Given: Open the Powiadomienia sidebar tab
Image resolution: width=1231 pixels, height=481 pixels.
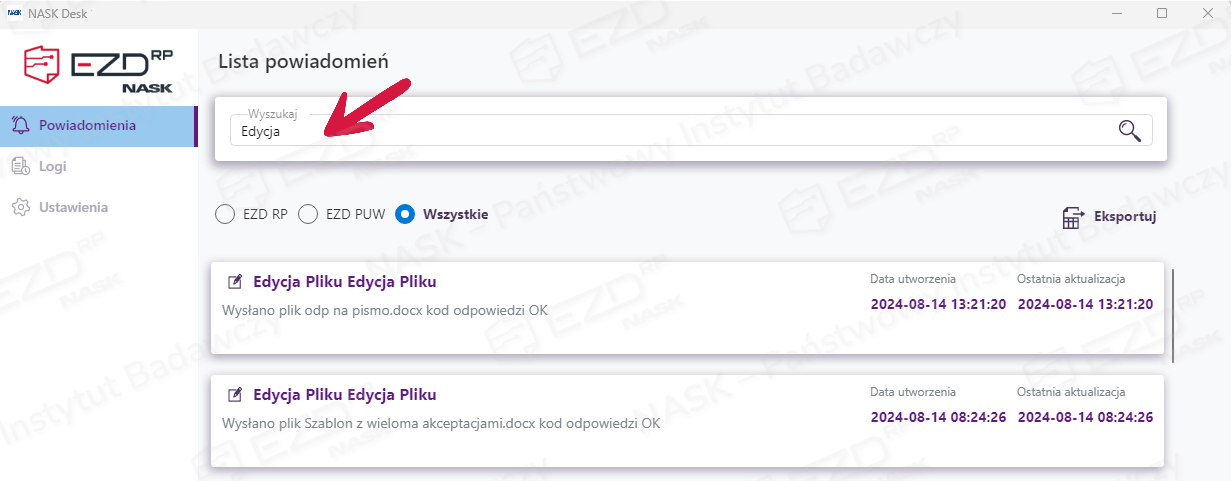Looking at the screenshot, I should click(x=87, y=125).
